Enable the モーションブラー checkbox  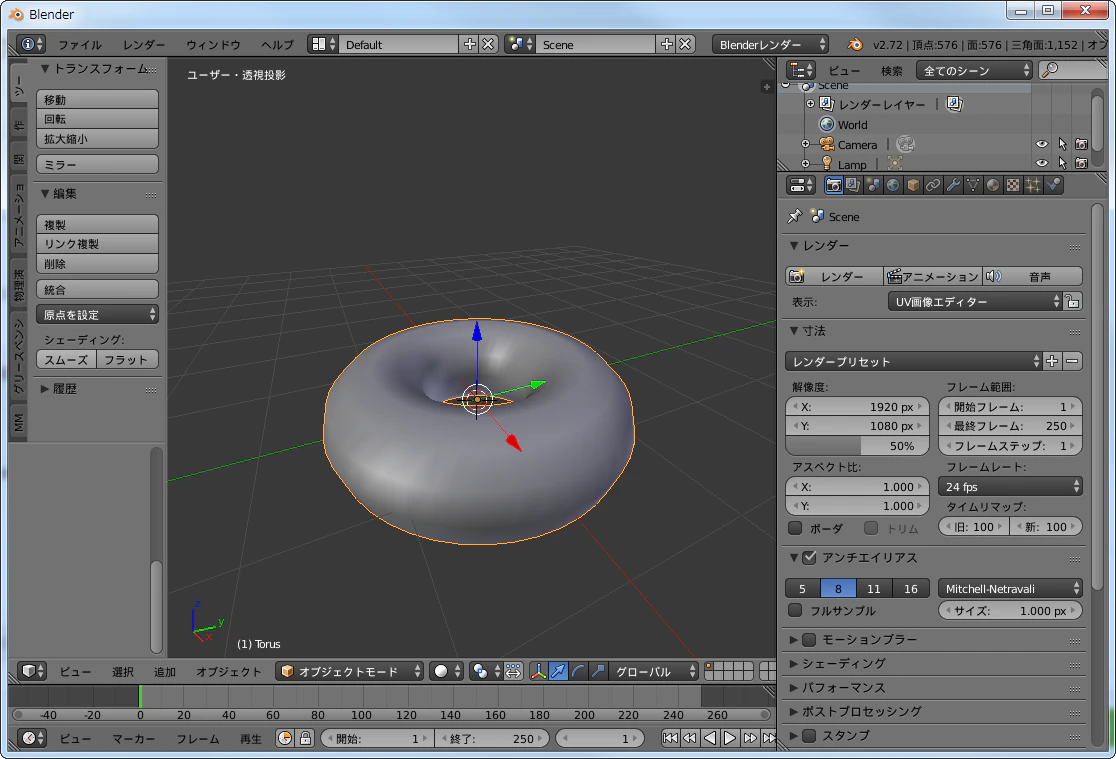click(809, 639)
